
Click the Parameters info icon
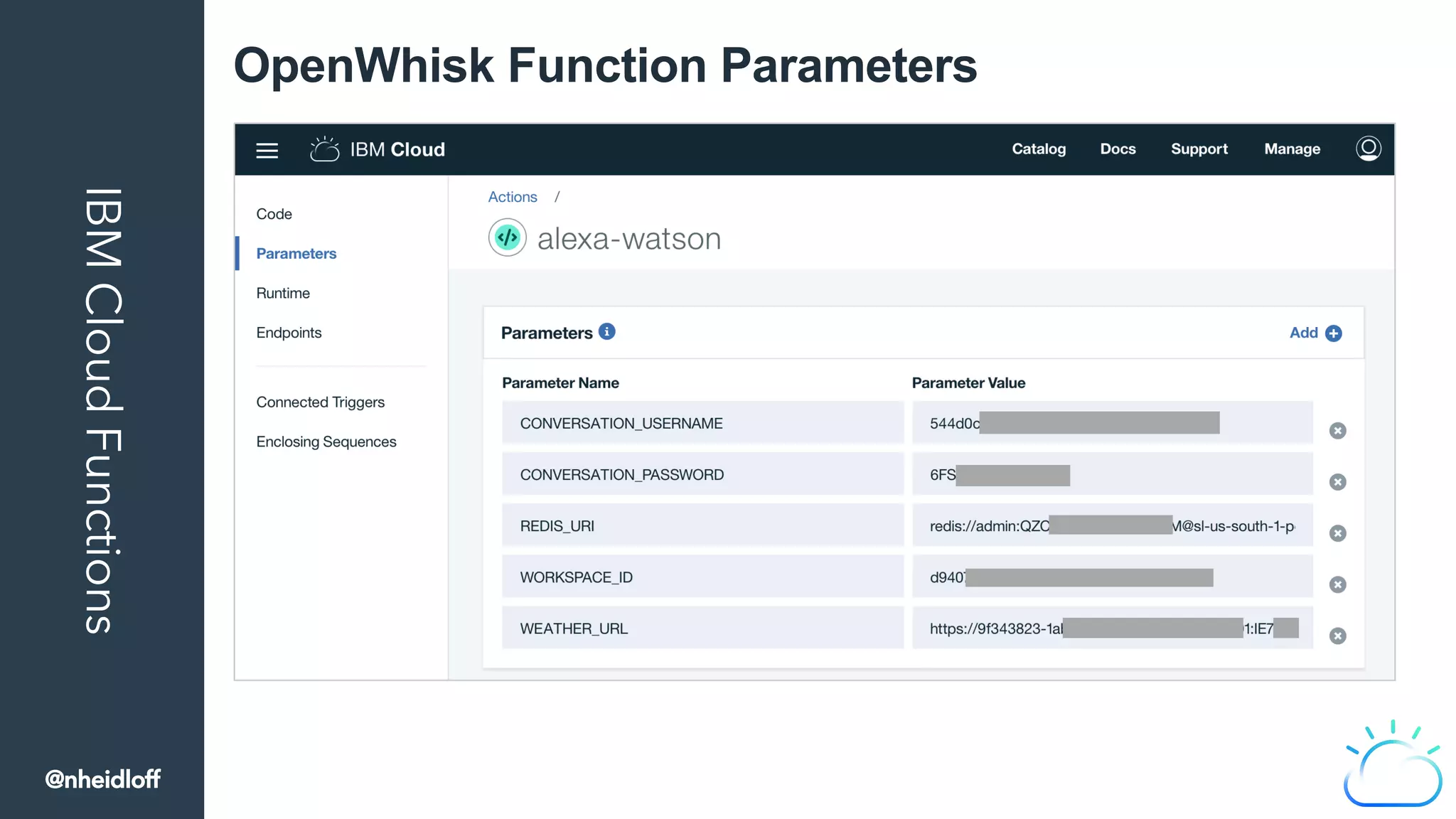606,331
